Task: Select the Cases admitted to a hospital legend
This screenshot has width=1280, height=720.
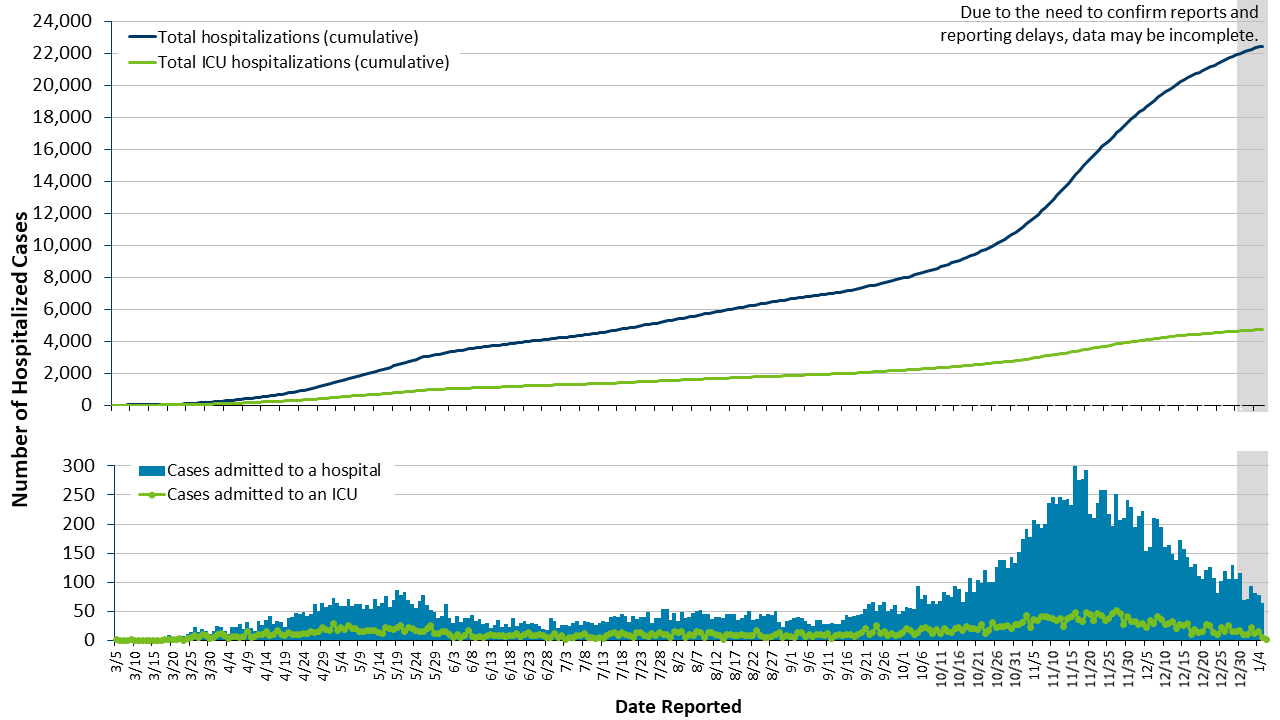Action: click(273, 470)
